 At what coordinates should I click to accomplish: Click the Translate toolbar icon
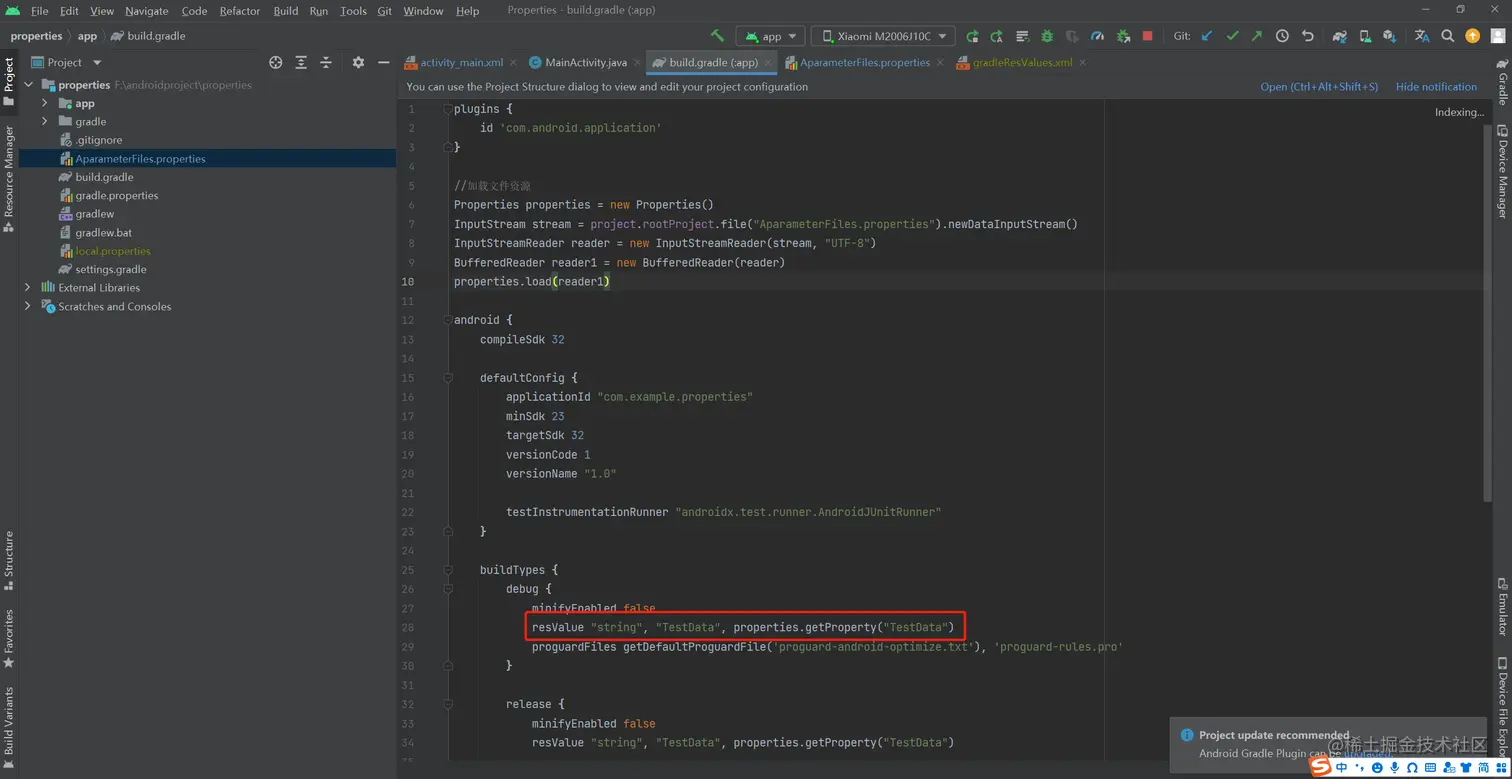pos(1422,36)
